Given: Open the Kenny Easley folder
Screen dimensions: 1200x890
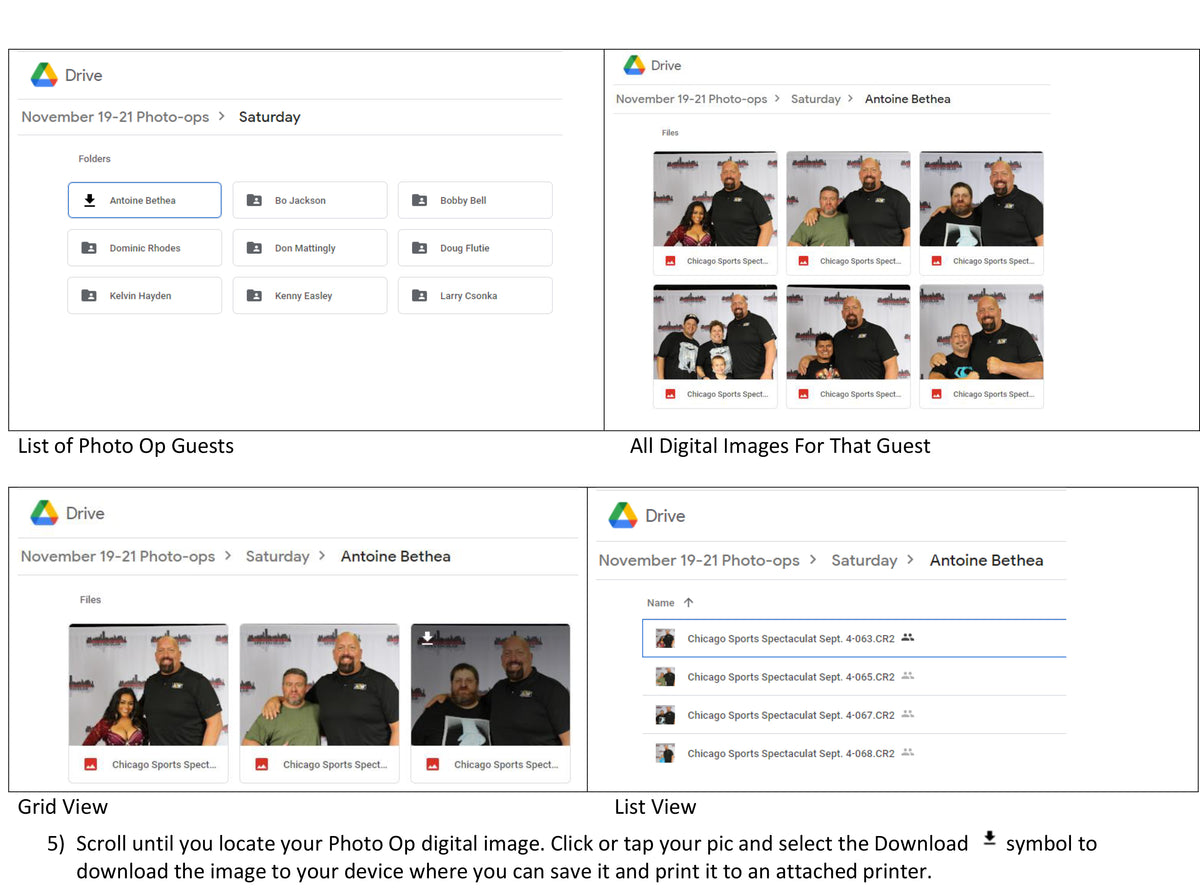Looking at the screenshot, I should tap(310, 296).
